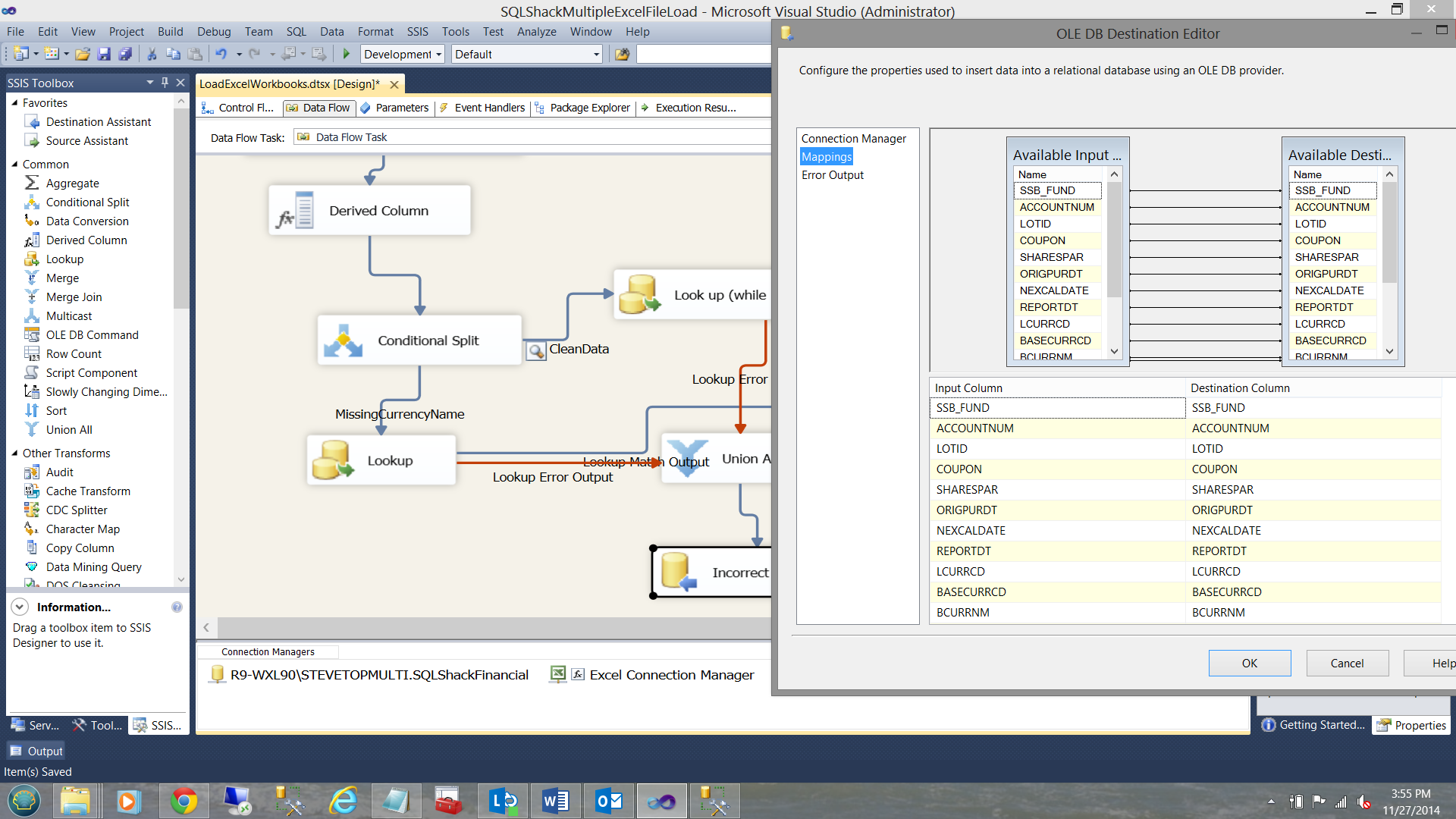Viewport: 1456px width, 819px height.
Task: Select Error Output page in editor
Action: pyautogui.click(x=832, y=175)
